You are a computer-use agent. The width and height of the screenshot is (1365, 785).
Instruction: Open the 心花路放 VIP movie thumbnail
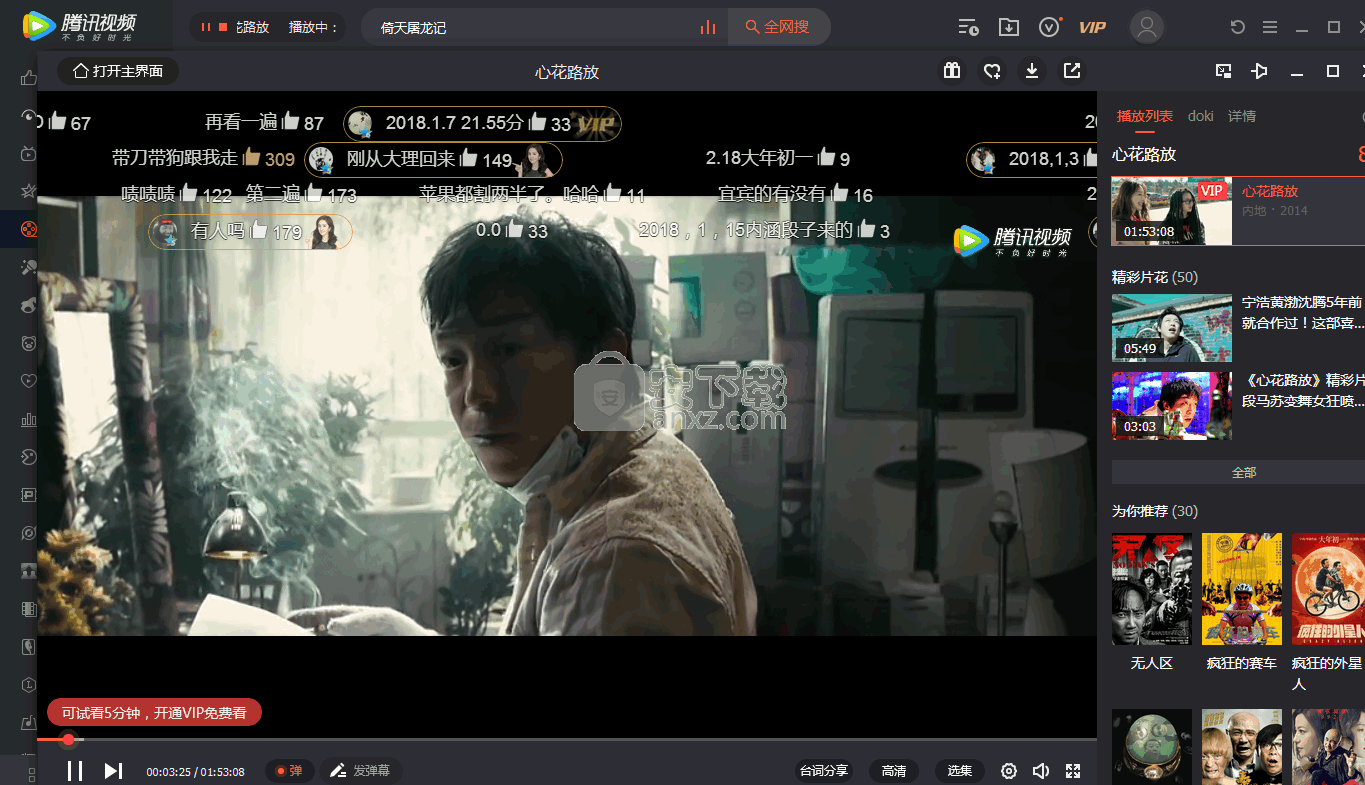pos(1172,211)
